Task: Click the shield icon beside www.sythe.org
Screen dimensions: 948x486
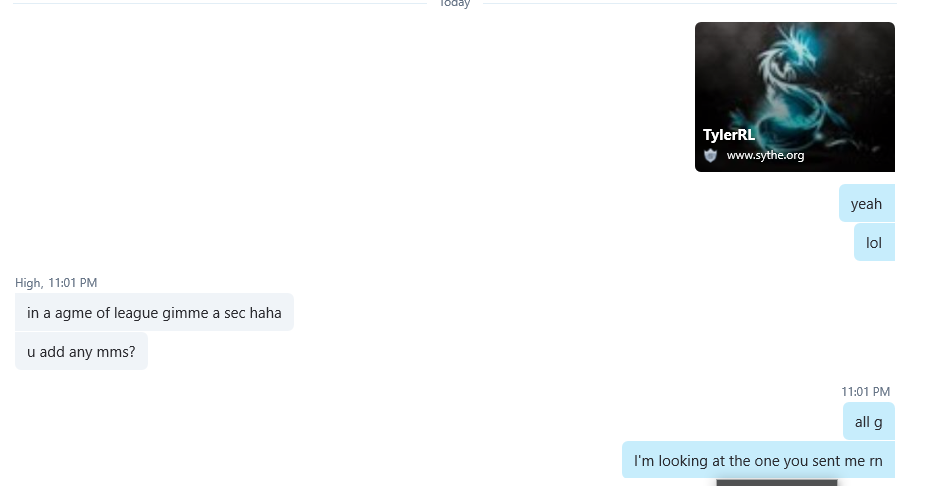Action: [x=710, y=155]
